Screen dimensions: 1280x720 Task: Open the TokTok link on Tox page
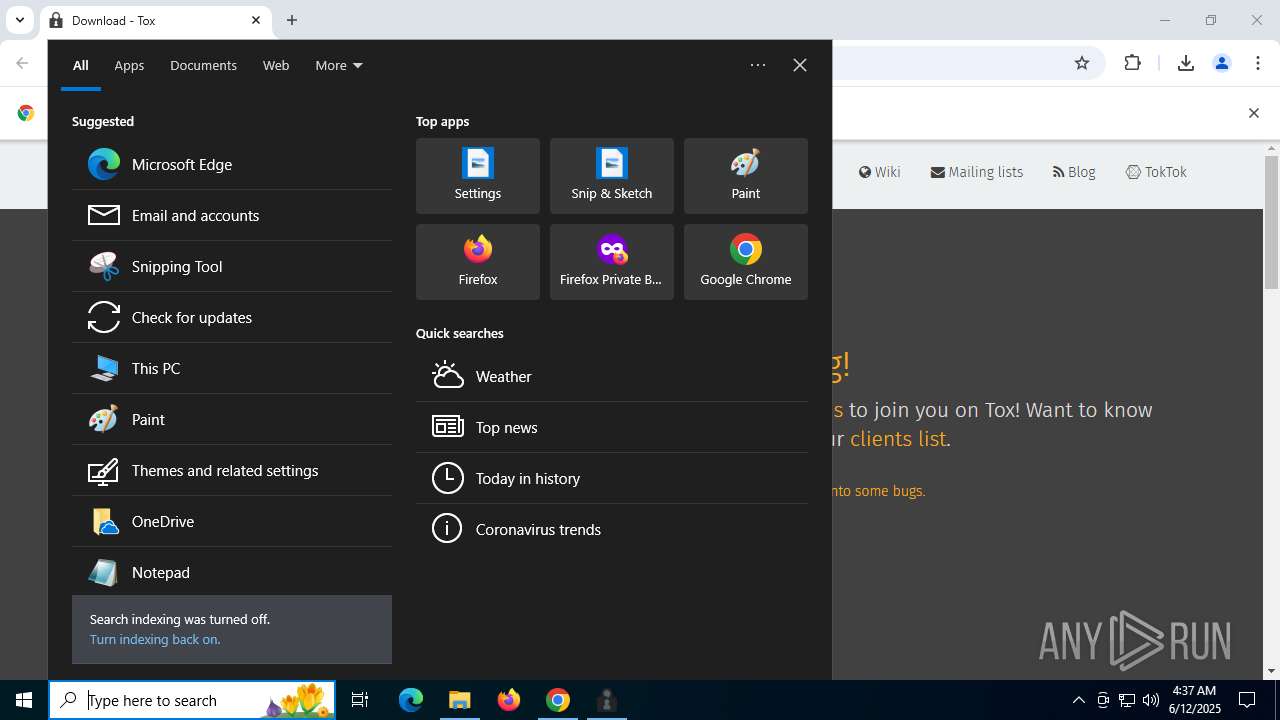tap(1156, 172)
